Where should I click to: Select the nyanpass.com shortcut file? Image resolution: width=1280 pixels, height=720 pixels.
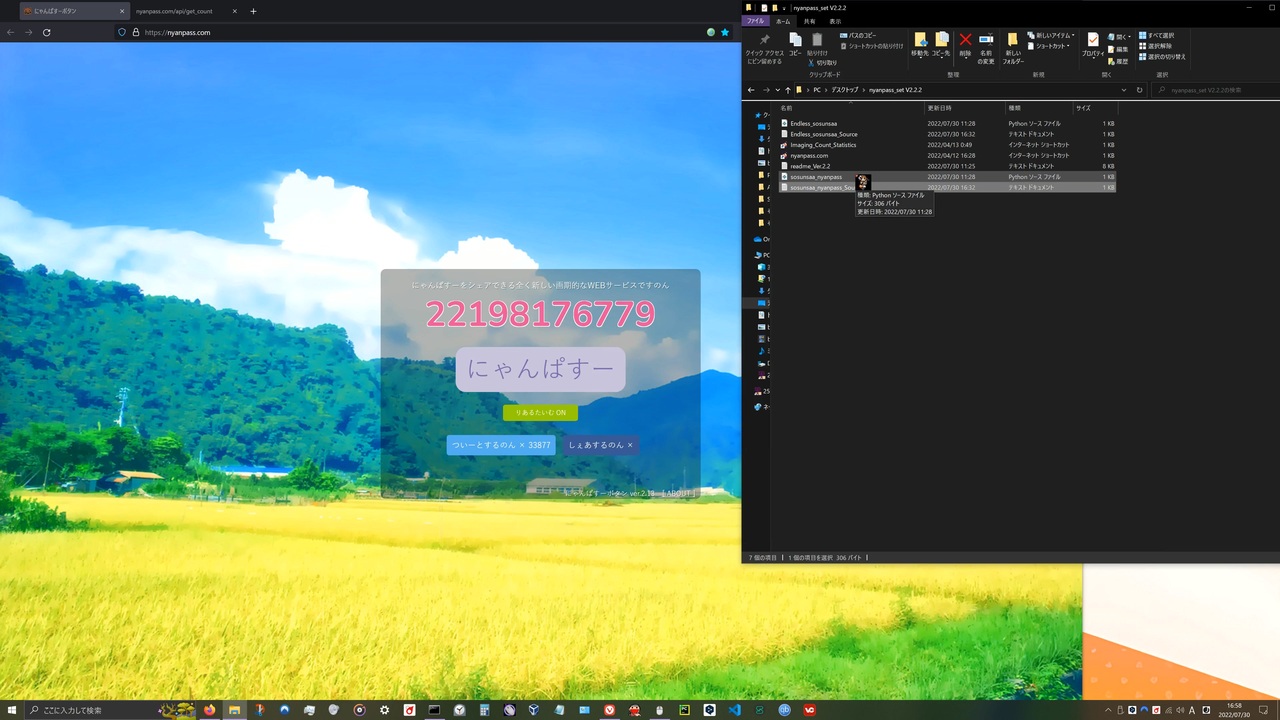pos(947,156)
